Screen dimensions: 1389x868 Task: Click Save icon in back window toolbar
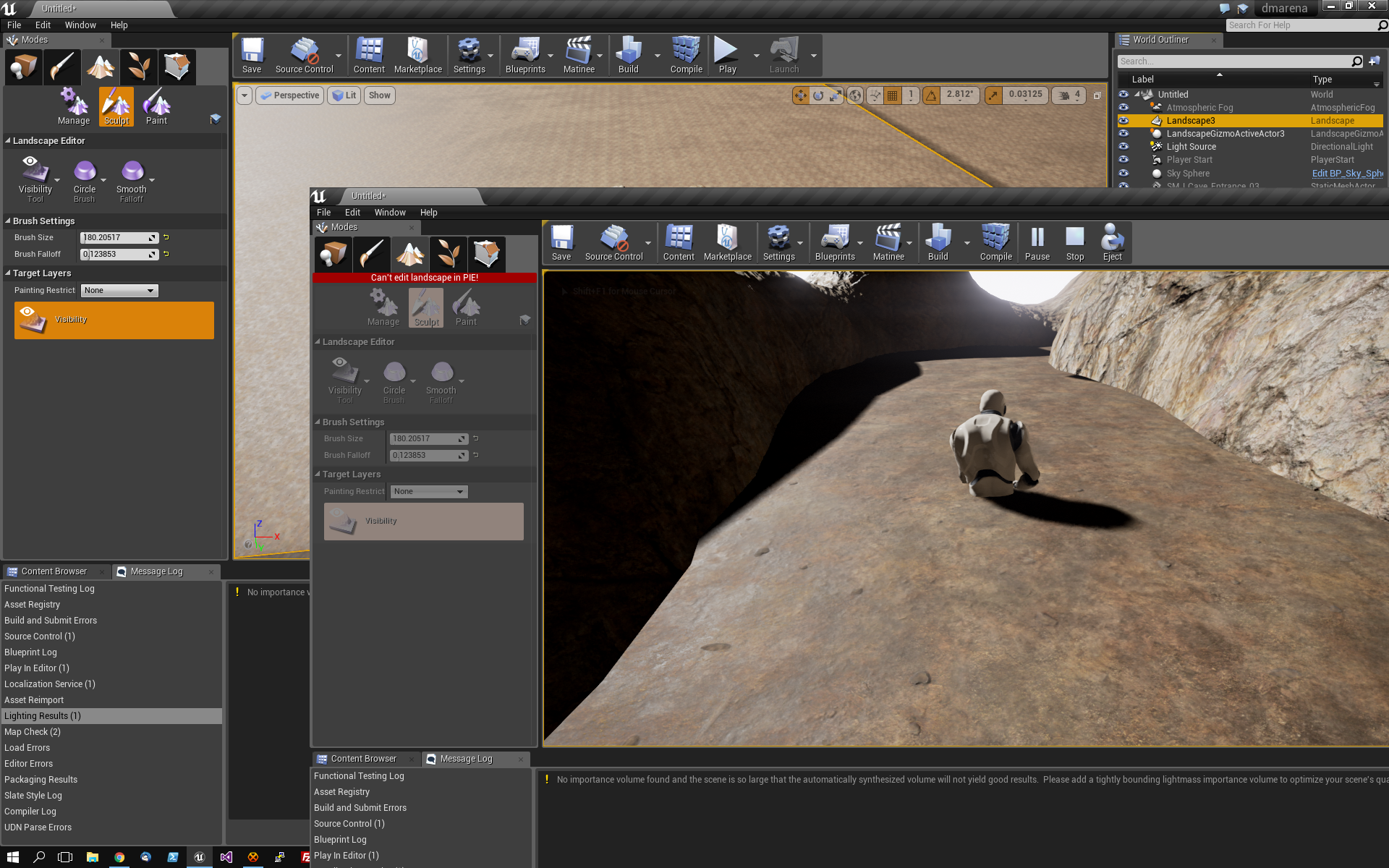pyautogui.click(x=252, y=56)
